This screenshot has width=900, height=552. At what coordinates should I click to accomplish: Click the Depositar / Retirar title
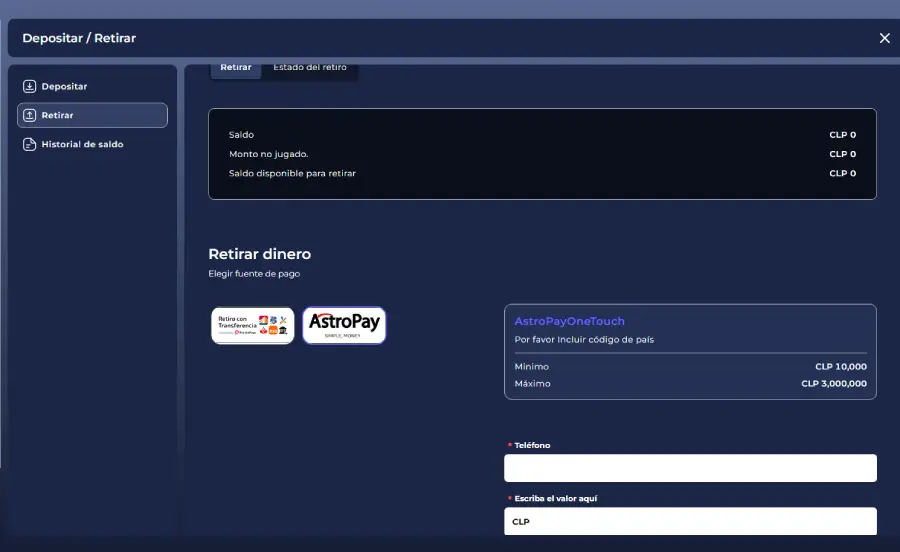79,38
